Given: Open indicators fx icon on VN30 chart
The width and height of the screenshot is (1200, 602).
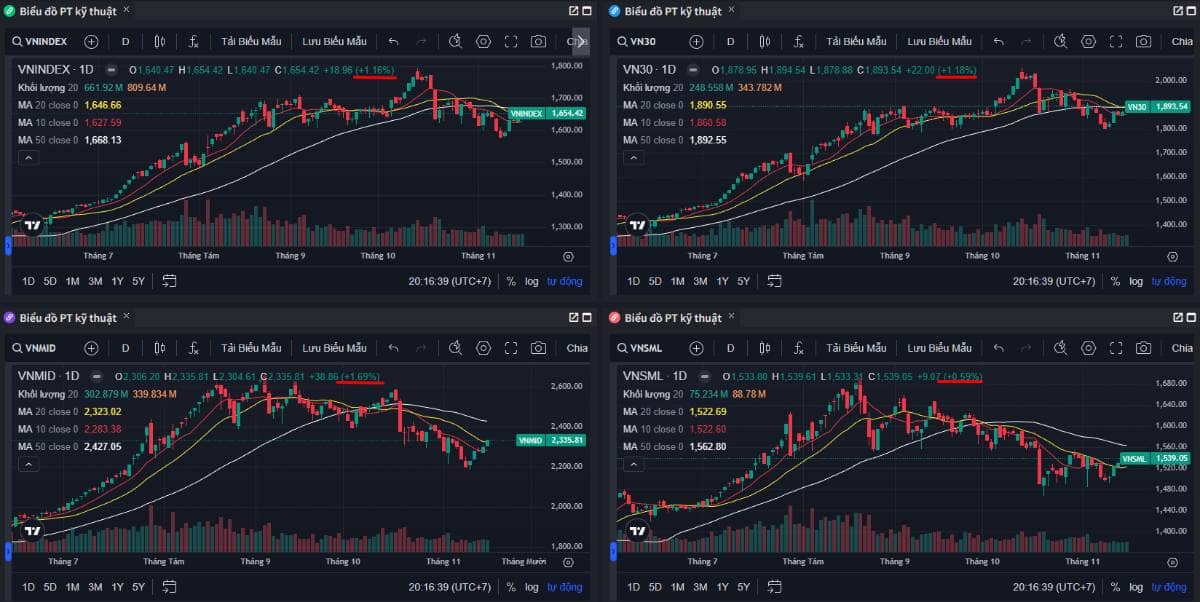Looking at the screenshot, I should pos(800,41).
